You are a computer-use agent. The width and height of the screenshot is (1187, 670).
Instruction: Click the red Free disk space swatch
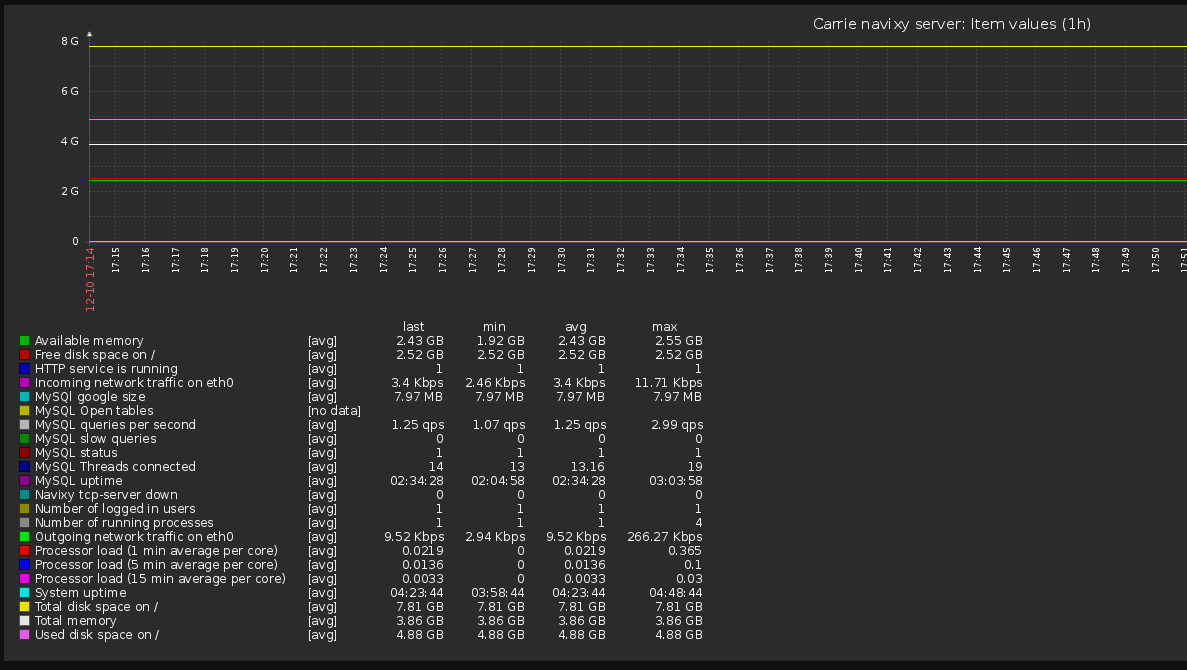pos(24,355)
